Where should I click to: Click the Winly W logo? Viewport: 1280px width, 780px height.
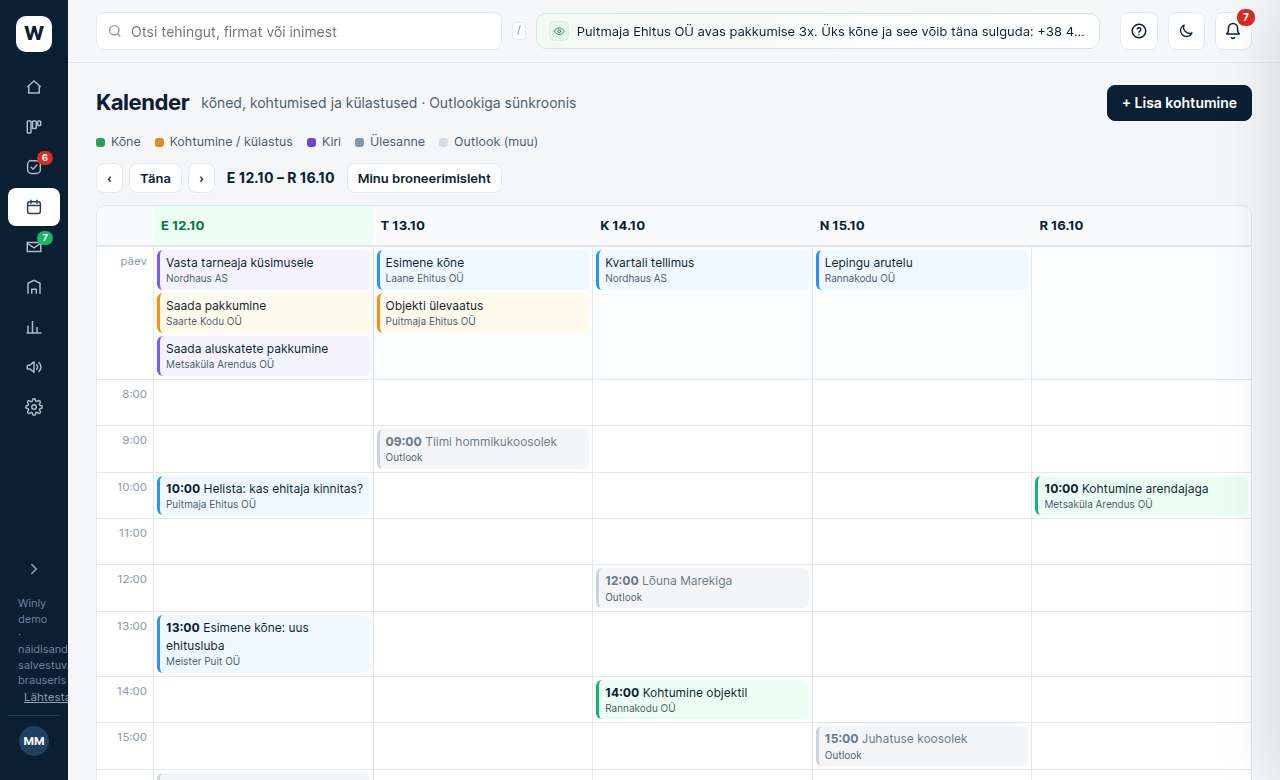click(34, 34)
